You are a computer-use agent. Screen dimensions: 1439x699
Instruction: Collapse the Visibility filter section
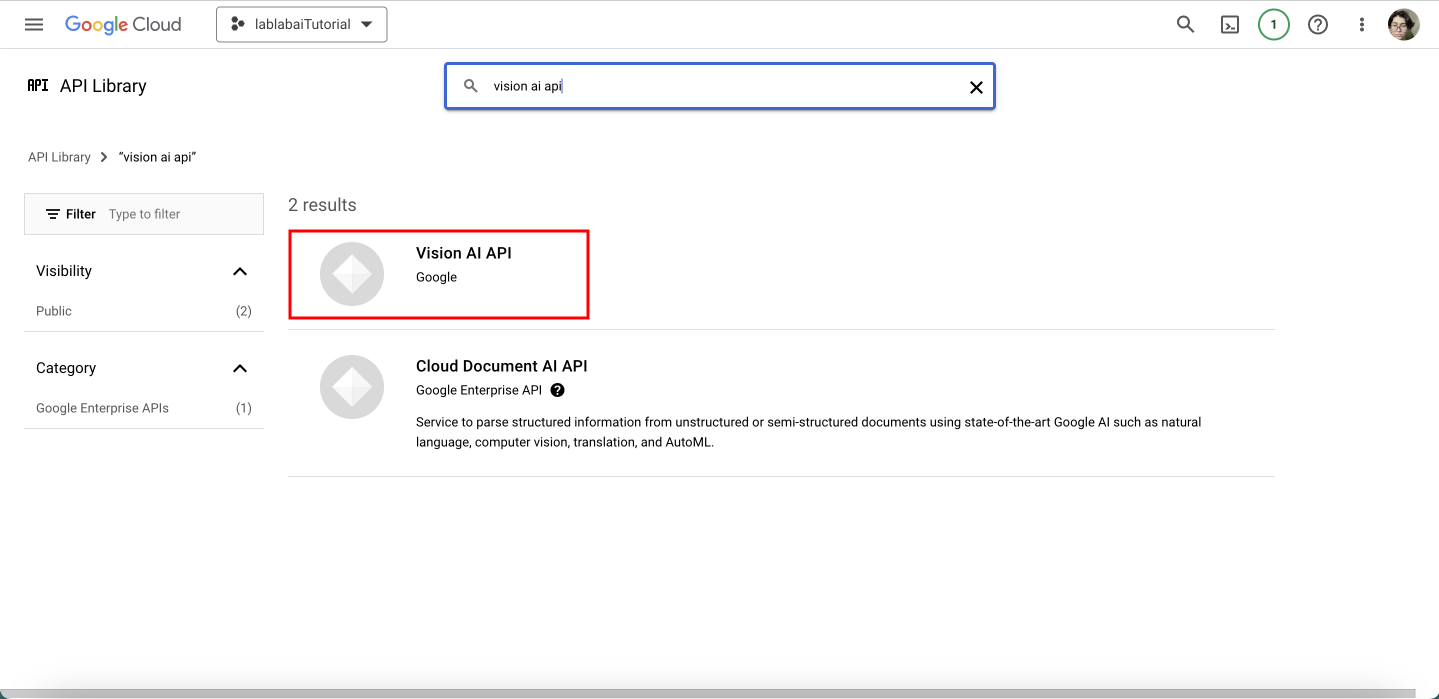(x=240, y=271)
